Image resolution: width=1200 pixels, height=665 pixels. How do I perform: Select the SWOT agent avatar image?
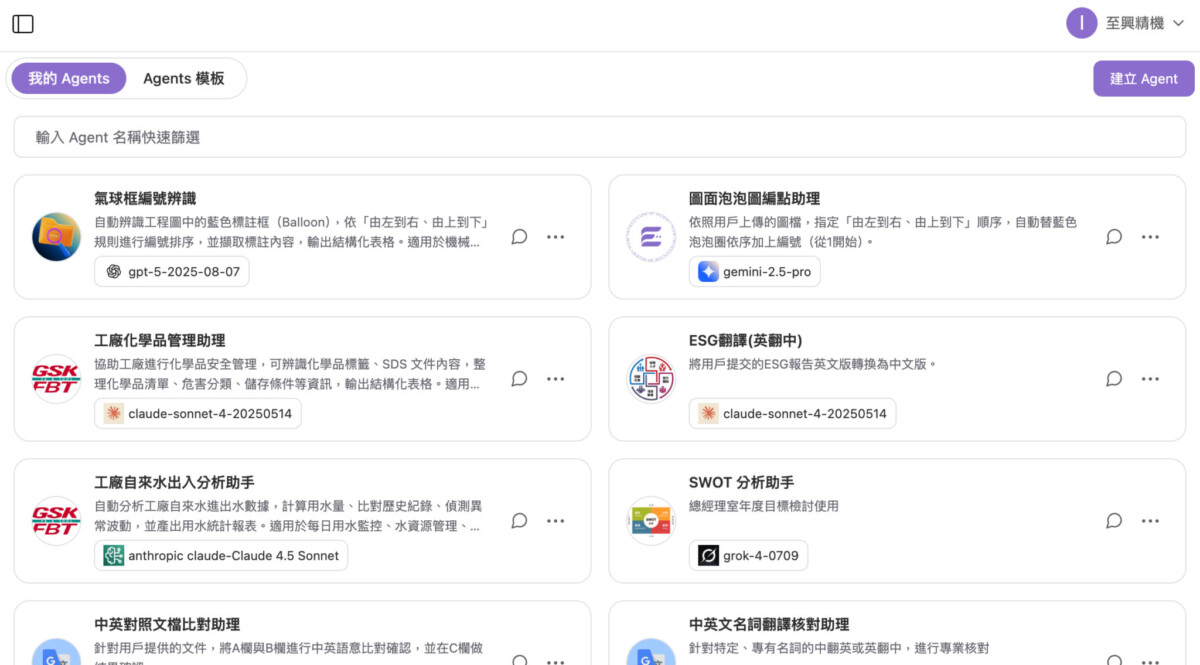point(651,521)
